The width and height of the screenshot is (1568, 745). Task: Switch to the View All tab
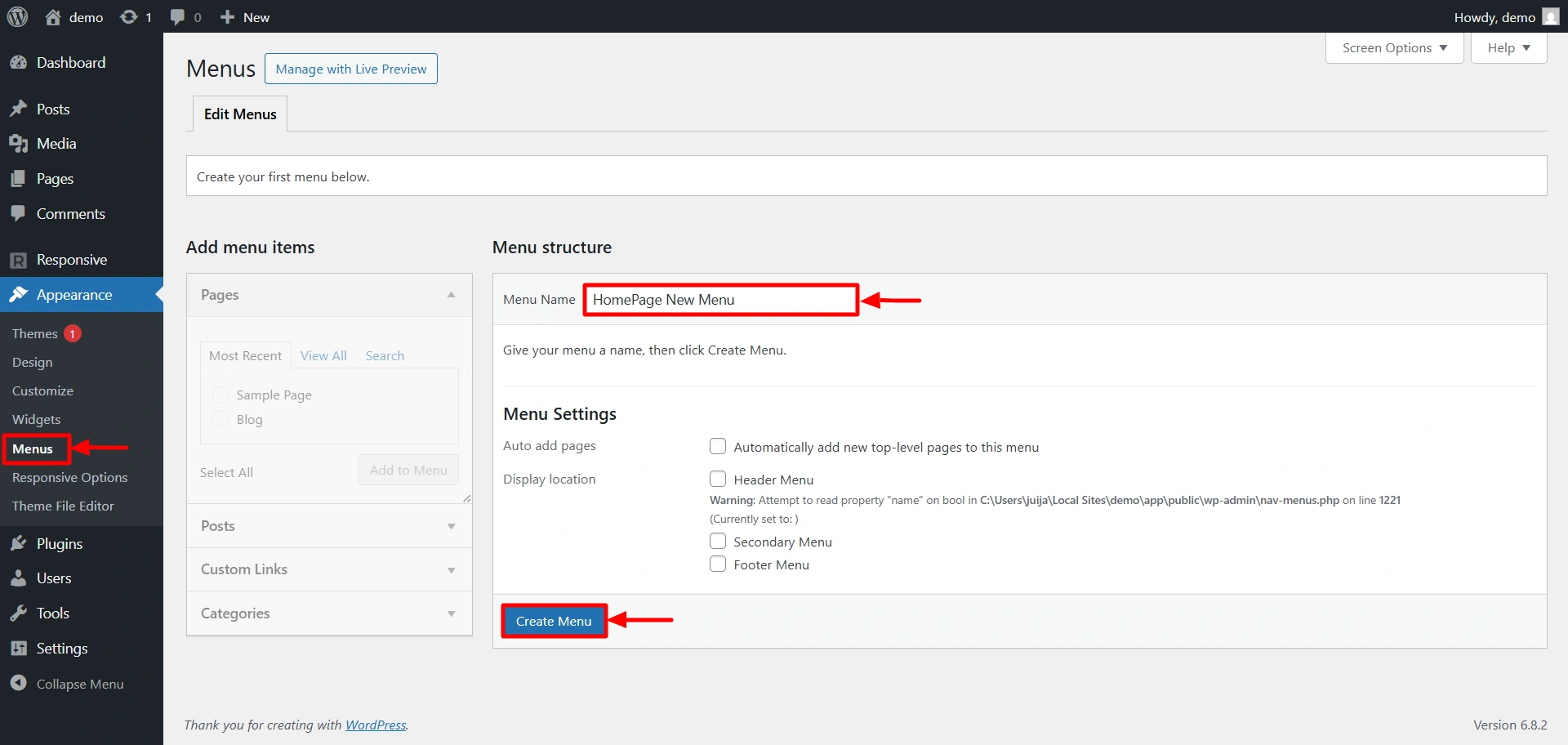(x=323, y=355)
